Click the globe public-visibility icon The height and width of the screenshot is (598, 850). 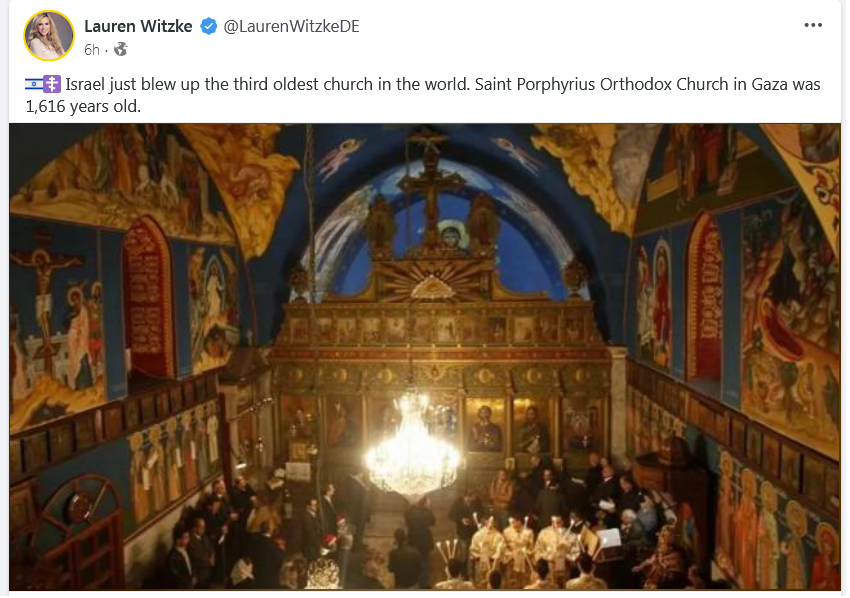[x=120, y=49]
